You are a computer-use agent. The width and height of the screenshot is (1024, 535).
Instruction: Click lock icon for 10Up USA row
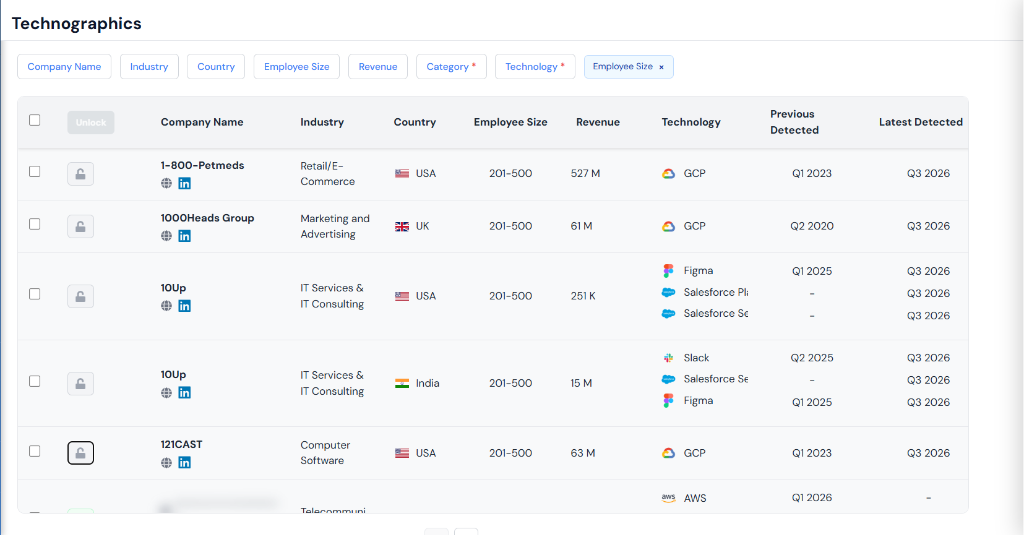tap(80, 297)
